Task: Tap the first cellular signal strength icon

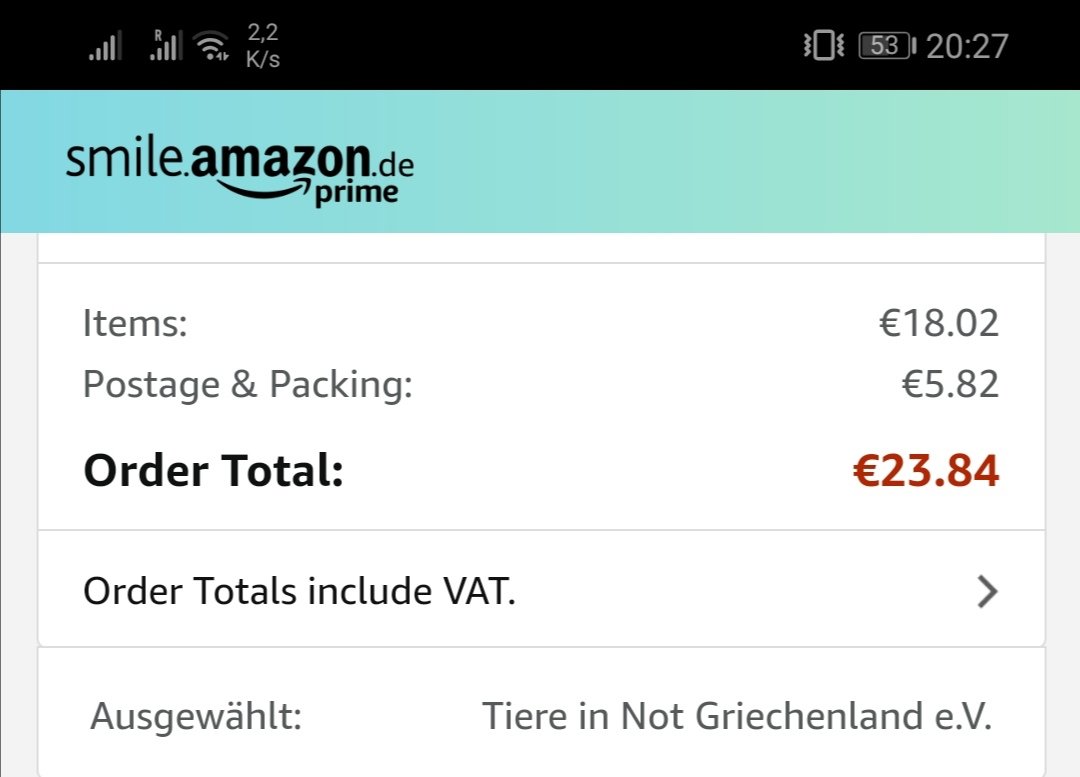Action: [x=105, y=45]
